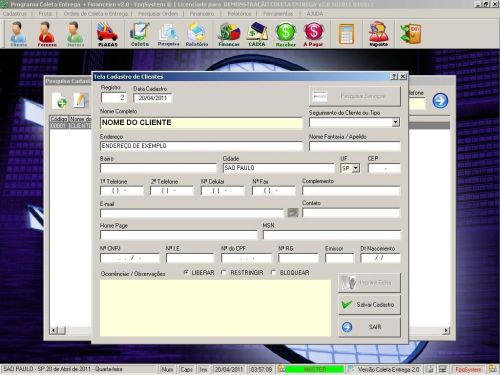Click the CEP input field

pyautogui.click(x=384, y=168)
